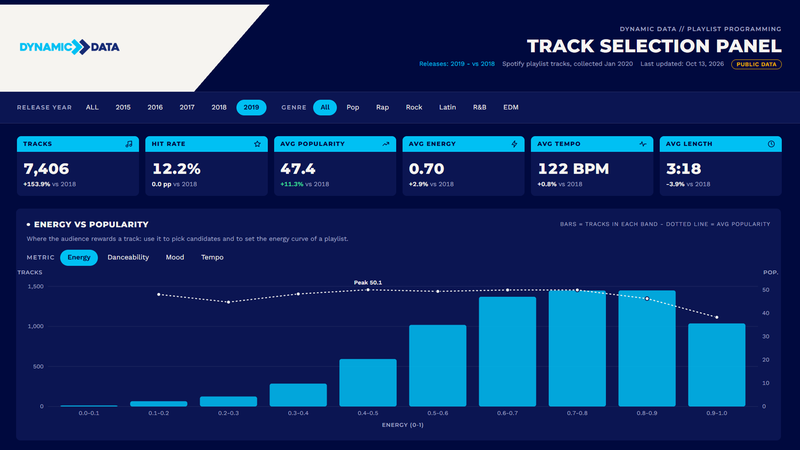This screenshot has height=450, width=800.
Task: Click the lightning bolt icon on Avg Energy card
Action: pyautogui.click(x=514, y=144)
